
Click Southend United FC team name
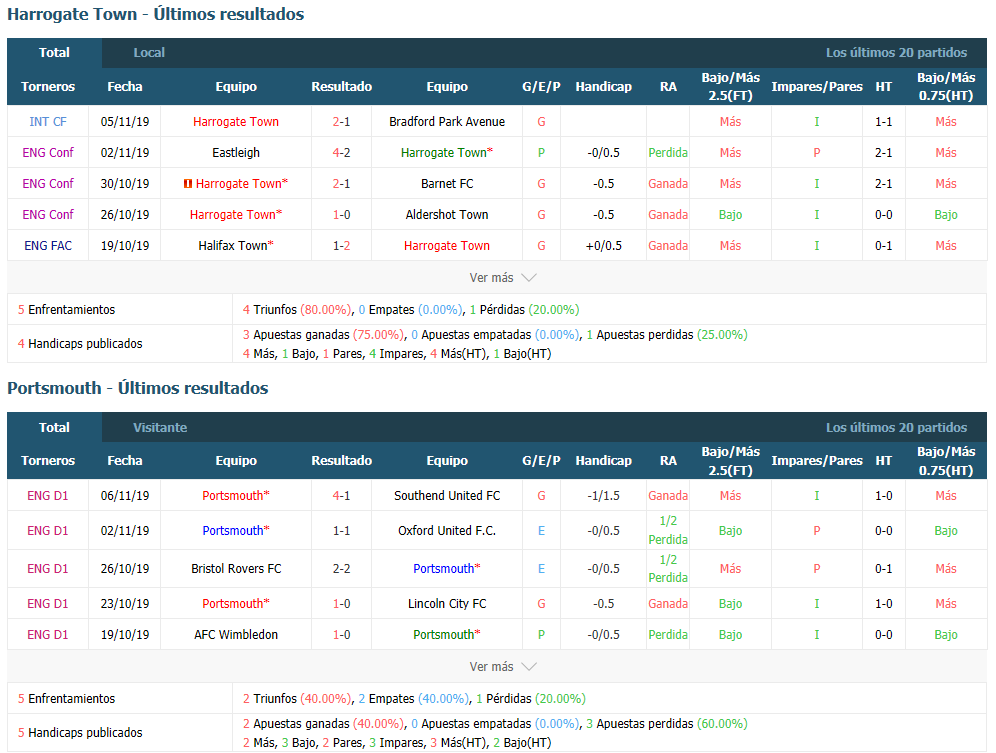[x=447, y=496]
